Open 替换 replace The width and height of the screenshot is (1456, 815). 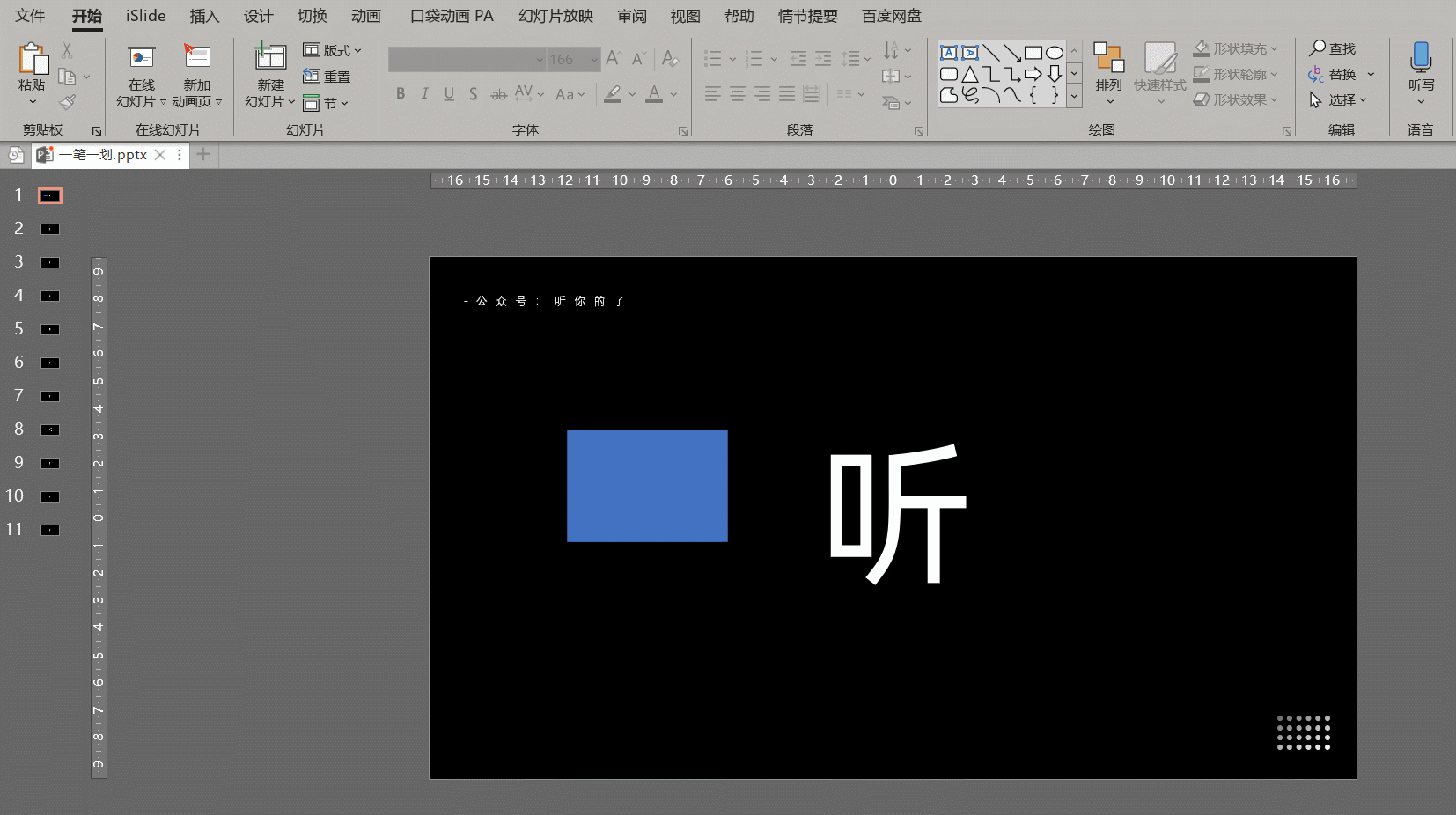click(1342, 74)
